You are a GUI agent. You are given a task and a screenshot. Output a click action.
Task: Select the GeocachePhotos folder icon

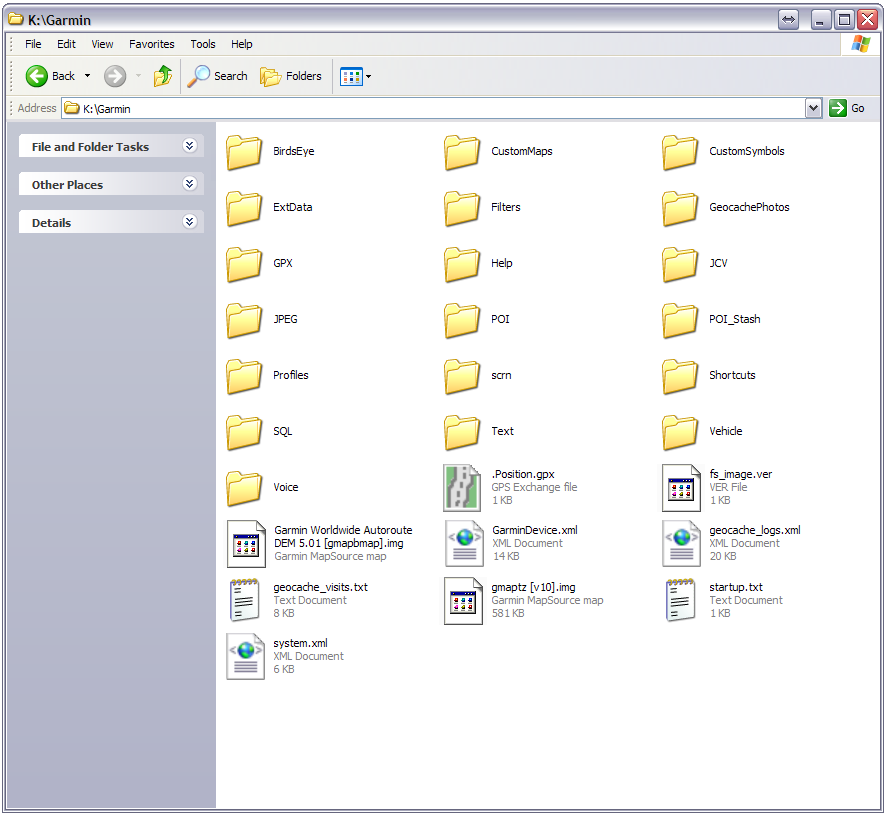680,208
